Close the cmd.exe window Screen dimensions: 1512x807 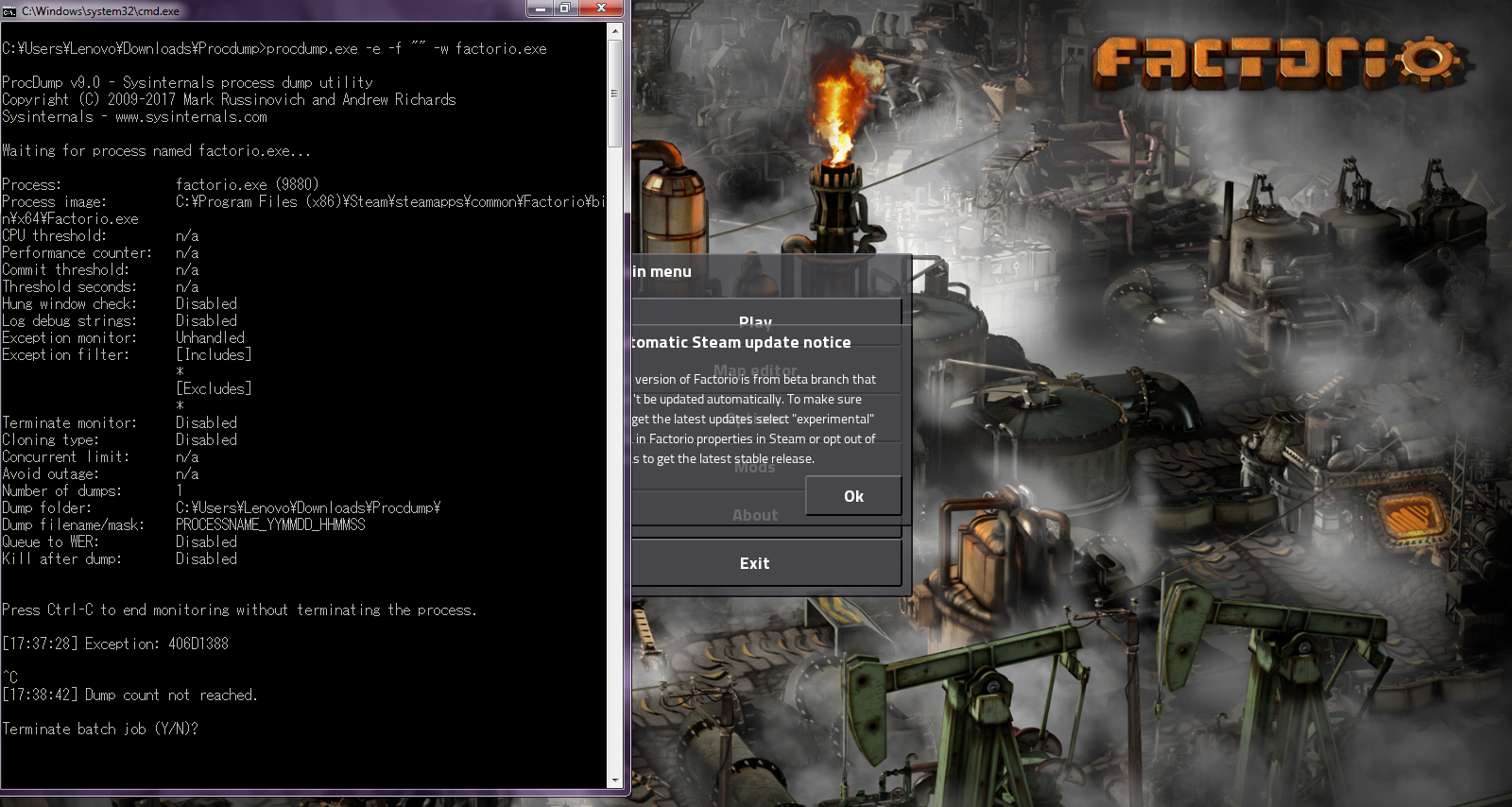[x=600, y=9]
